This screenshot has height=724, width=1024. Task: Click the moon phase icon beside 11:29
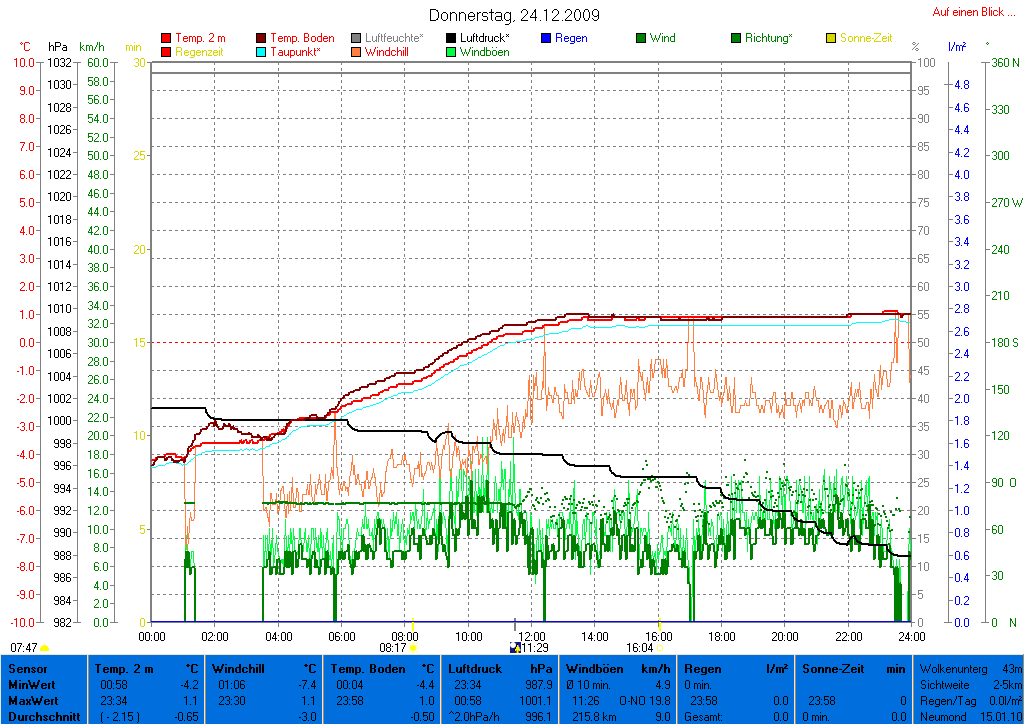pos(514,649)
